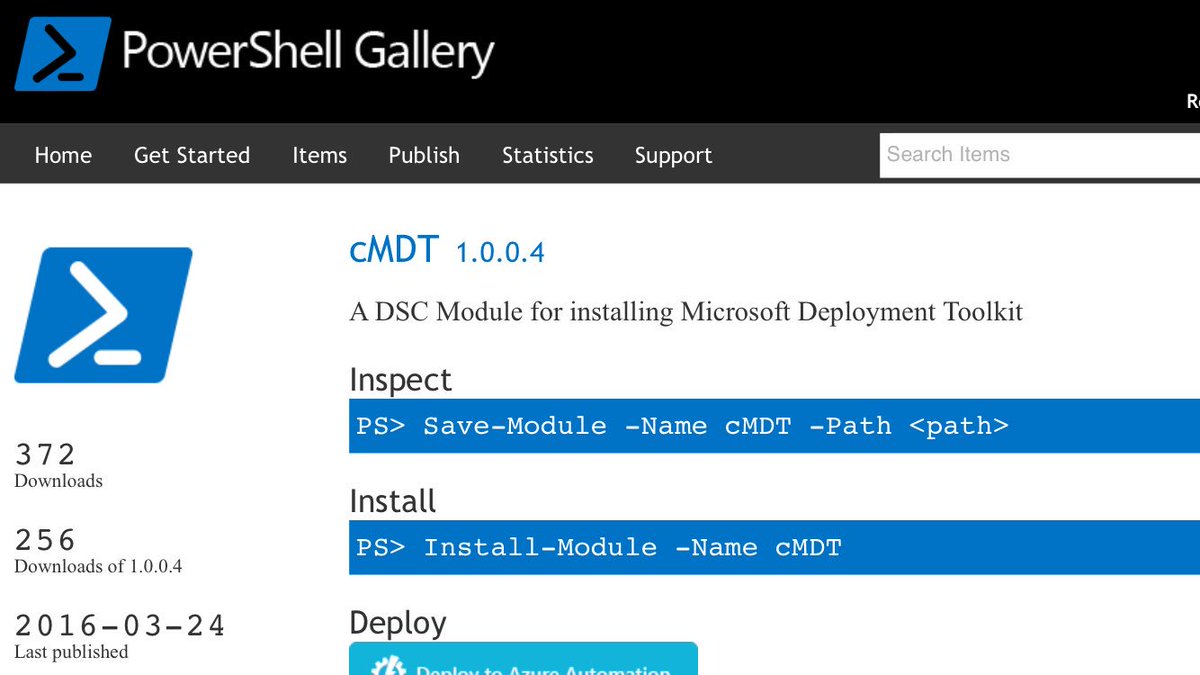Click the 2016-03-24 publish date

coord(120,626)
